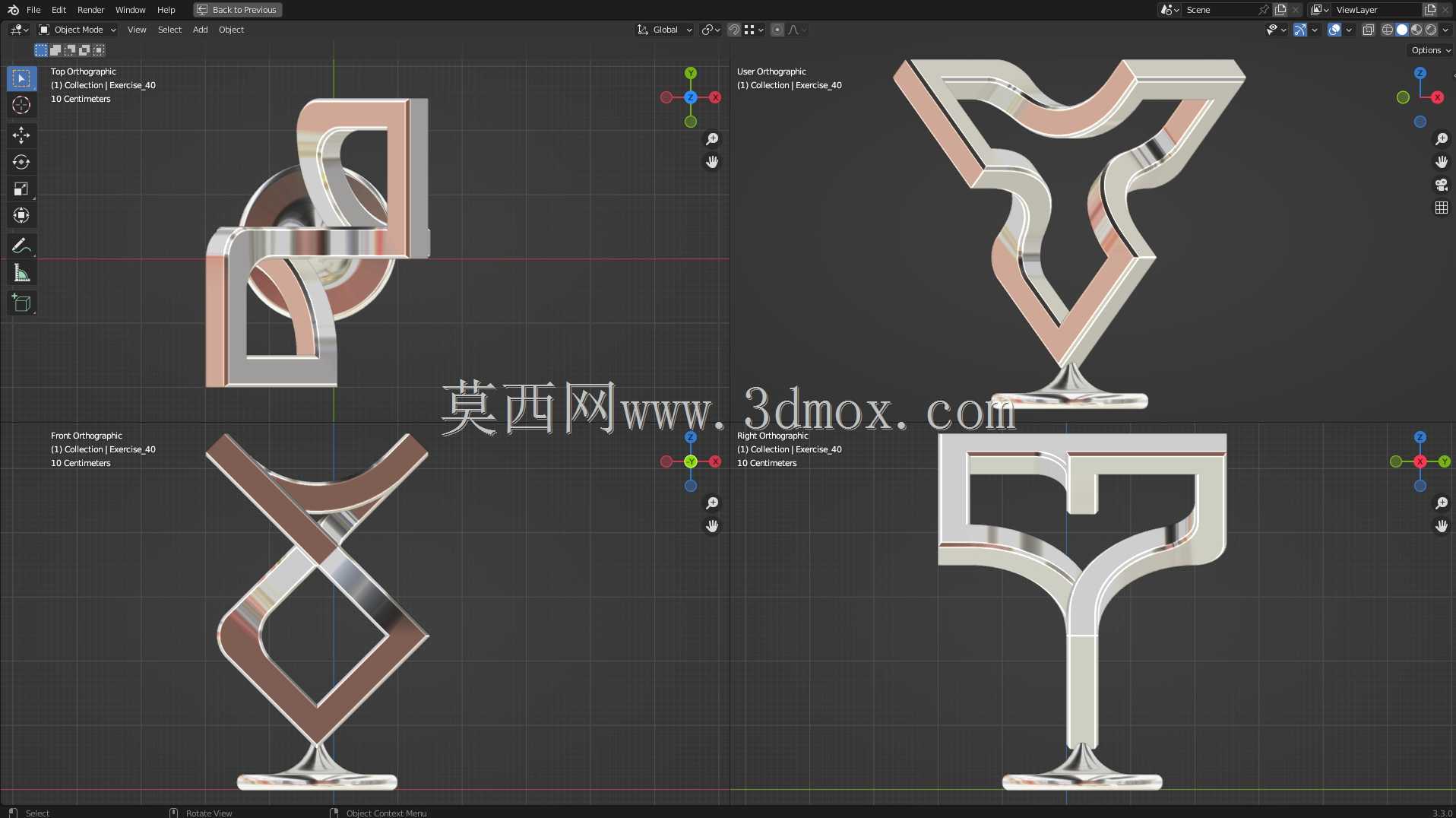
Task: Open the Help menu
Action: [166, 10]
